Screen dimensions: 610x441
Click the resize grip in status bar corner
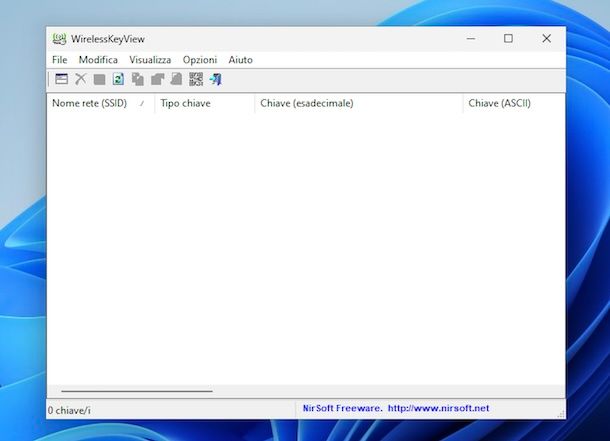[x=561, y=414]
